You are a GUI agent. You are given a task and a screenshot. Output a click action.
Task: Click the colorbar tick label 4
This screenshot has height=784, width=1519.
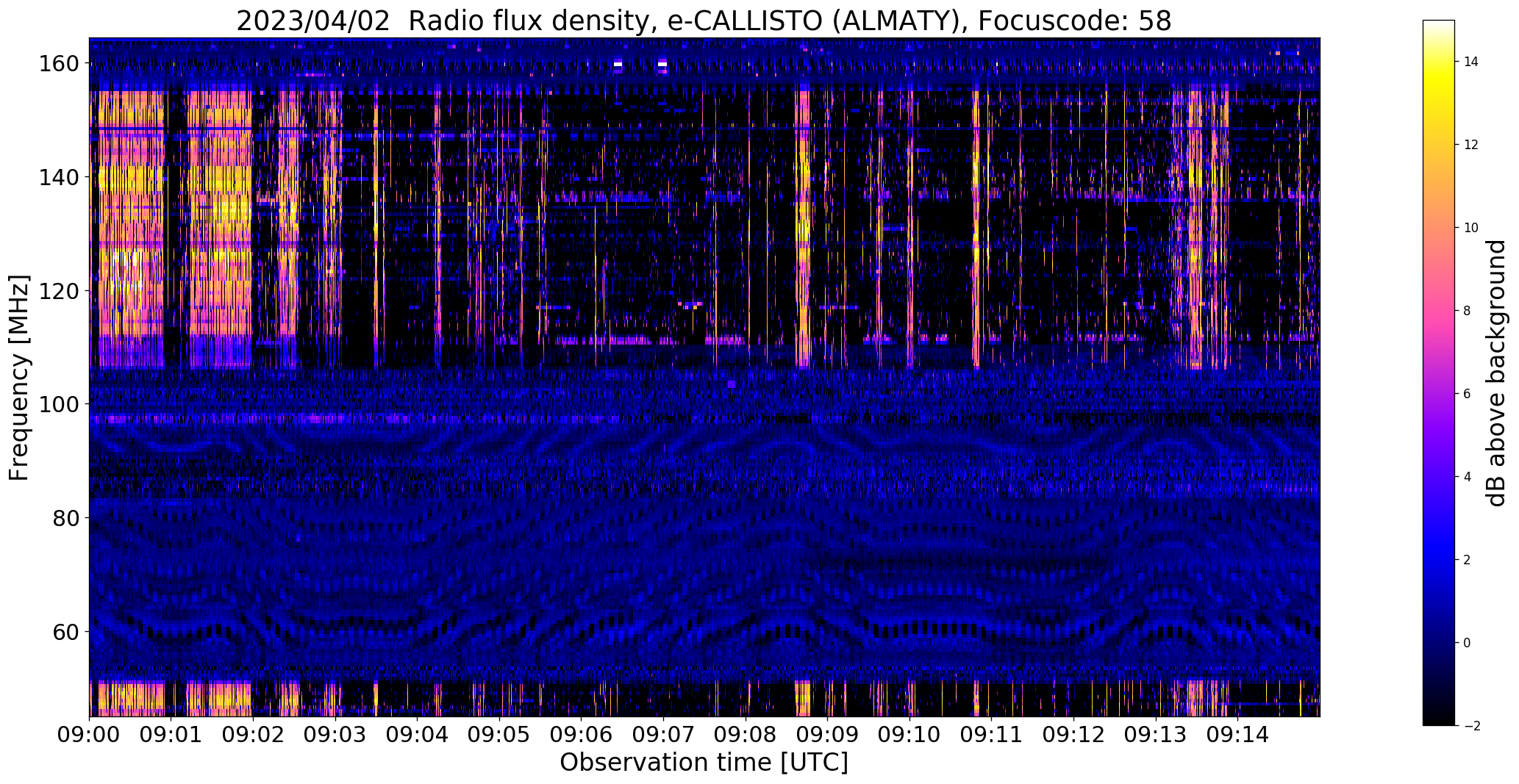pyautogui.click(x=1467, y=477)
